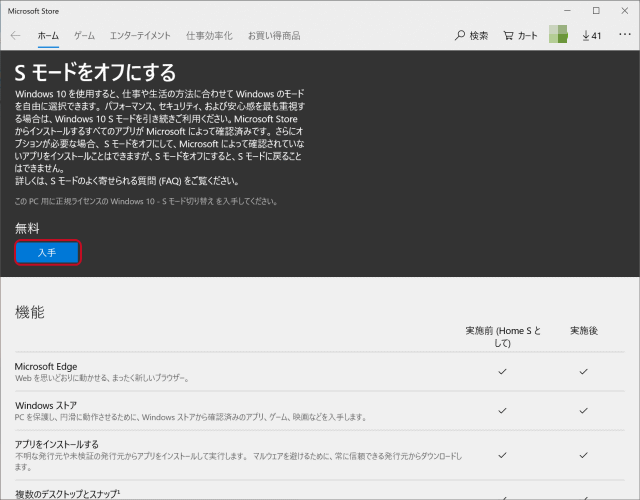Click the Windows ストア 実施後 checkmark
This screenshot has width=640, height=500.
pos(584,410)
